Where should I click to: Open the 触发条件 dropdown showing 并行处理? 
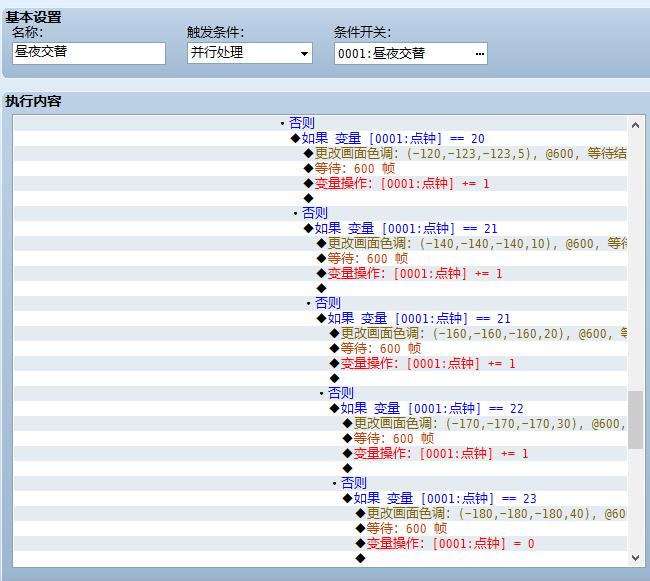pyautogui.click(x=250, y=53)
